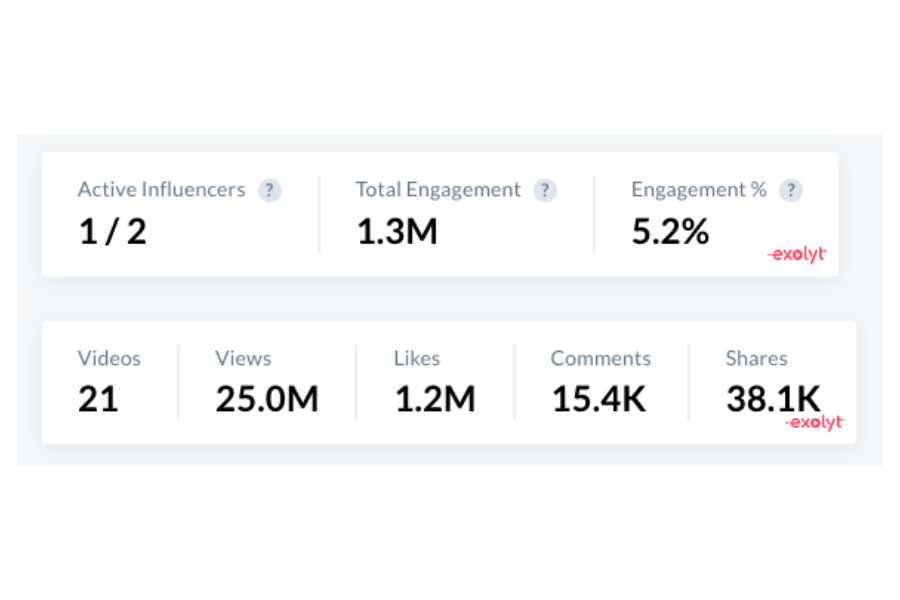Open the Total Engagement help tooltip icon
The height and width of the screenshot is (600, 900).
click(x=545, y=191)
